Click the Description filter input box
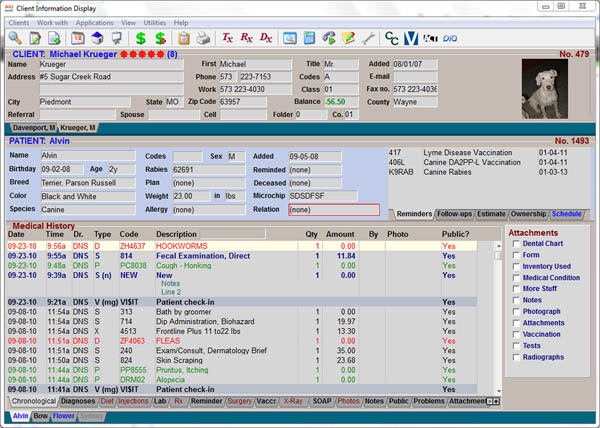The width and height of the screenshot is (600, 428). pos(232,234)
